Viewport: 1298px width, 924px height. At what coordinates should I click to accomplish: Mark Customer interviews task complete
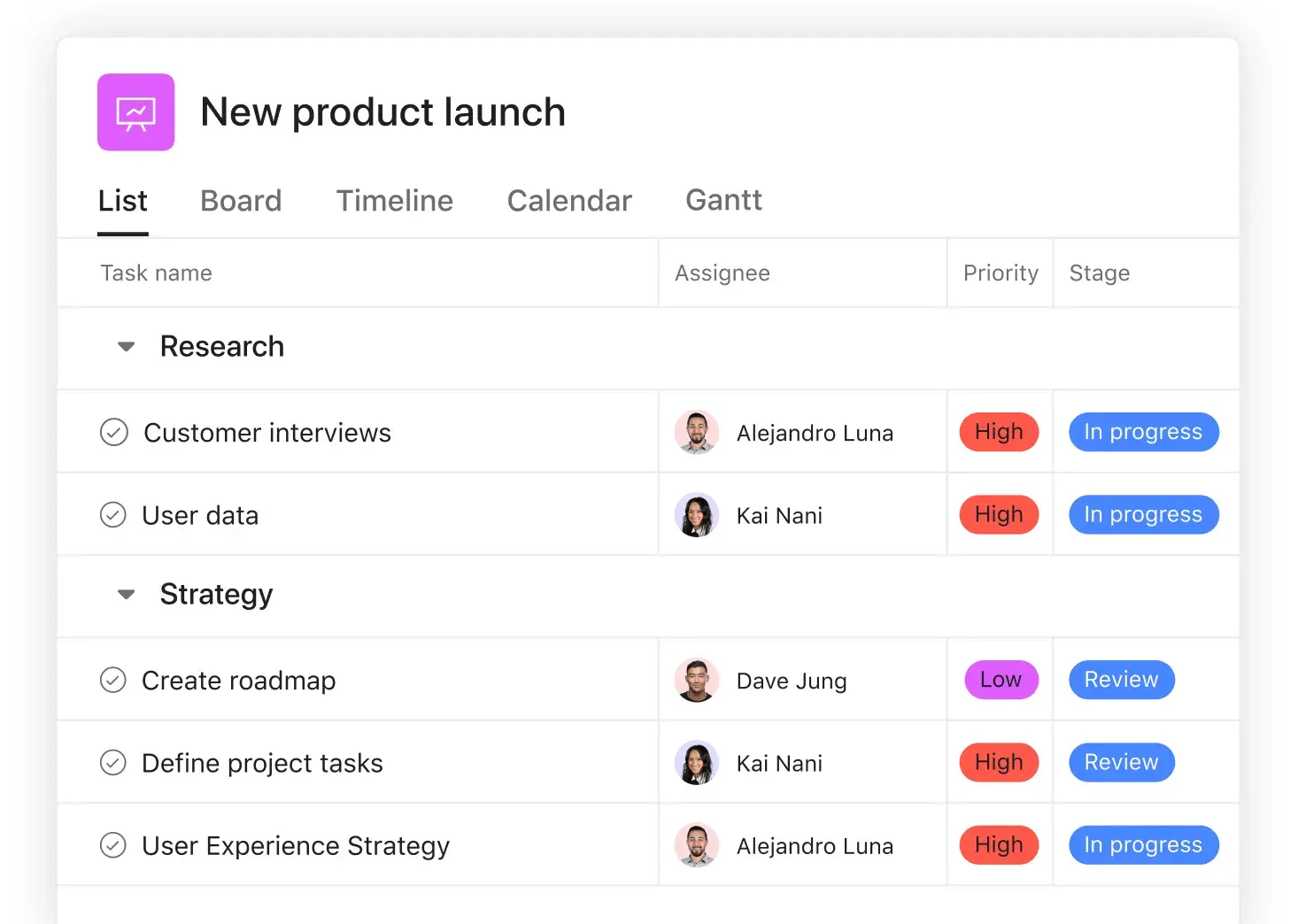(114, 433)
